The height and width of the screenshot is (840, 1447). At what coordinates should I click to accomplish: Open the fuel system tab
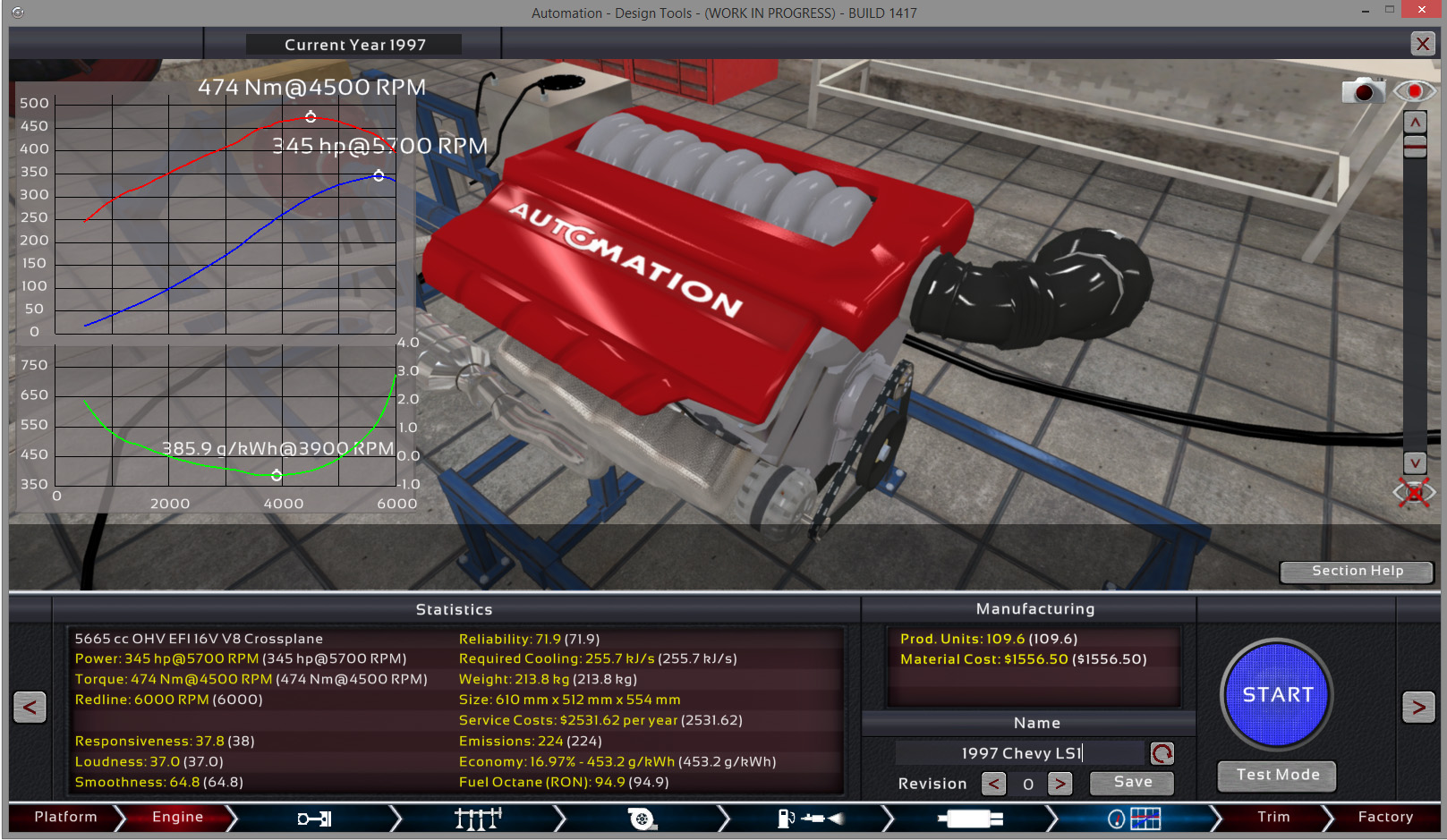(810, 818)
